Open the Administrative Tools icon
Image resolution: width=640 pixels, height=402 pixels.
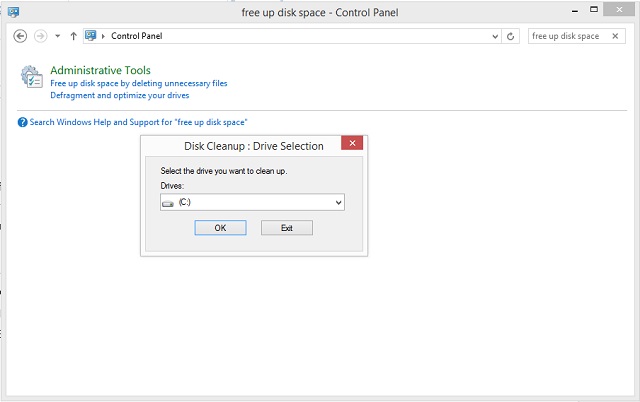pyautogui.click(x=32, y=76)
